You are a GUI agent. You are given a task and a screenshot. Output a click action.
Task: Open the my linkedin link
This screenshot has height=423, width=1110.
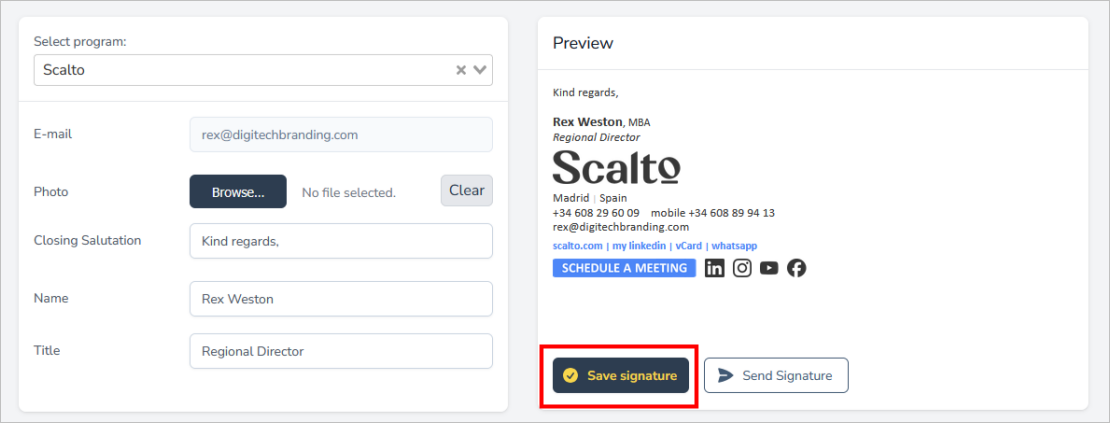coord(641,246)
